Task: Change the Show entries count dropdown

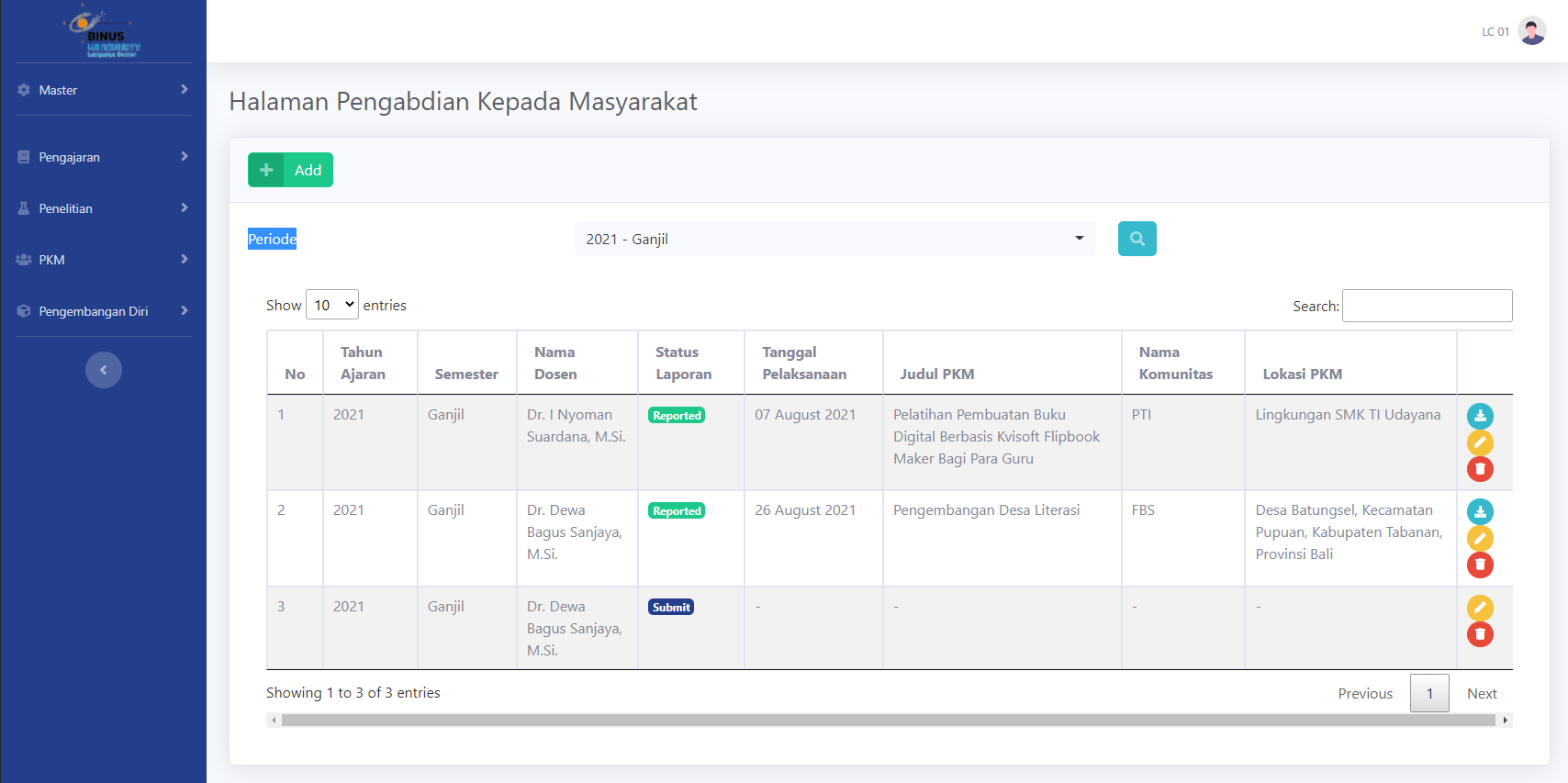Action: point(331,305)
